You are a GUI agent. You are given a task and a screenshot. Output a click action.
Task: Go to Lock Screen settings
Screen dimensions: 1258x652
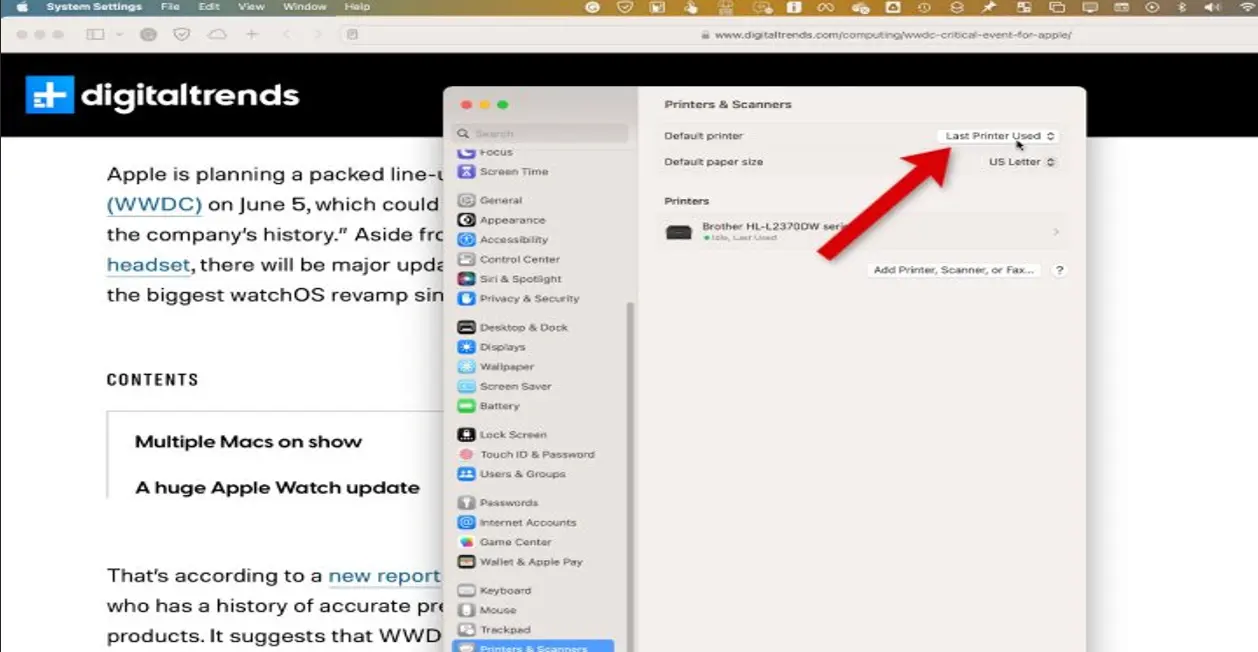pyautogui.click(x=512, y=435)
